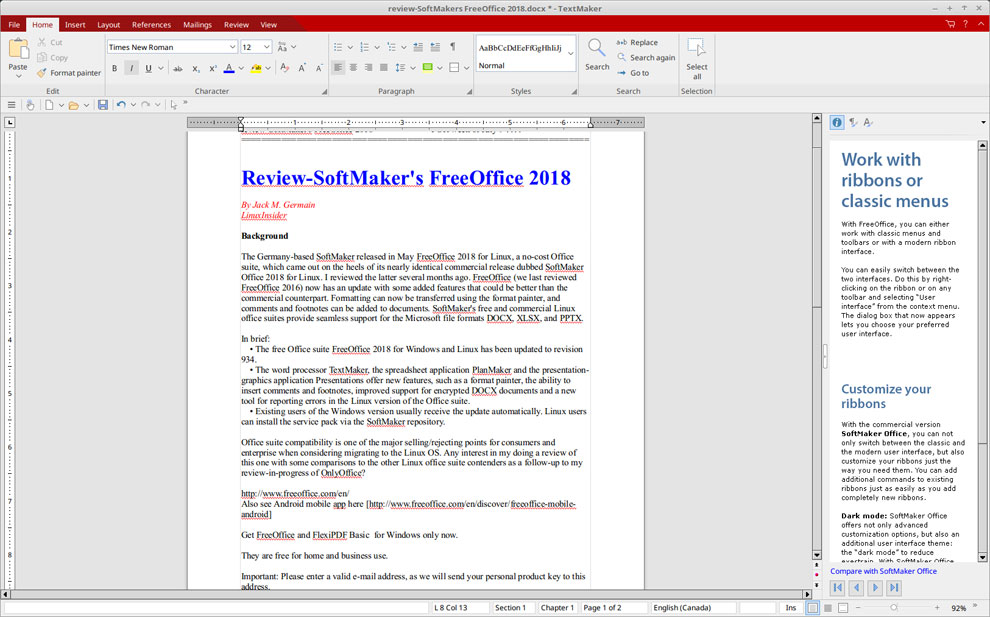Click the numbered list icon
Image resolution: width=990 pixels, height=617 pixels.
tap(364, 47)
